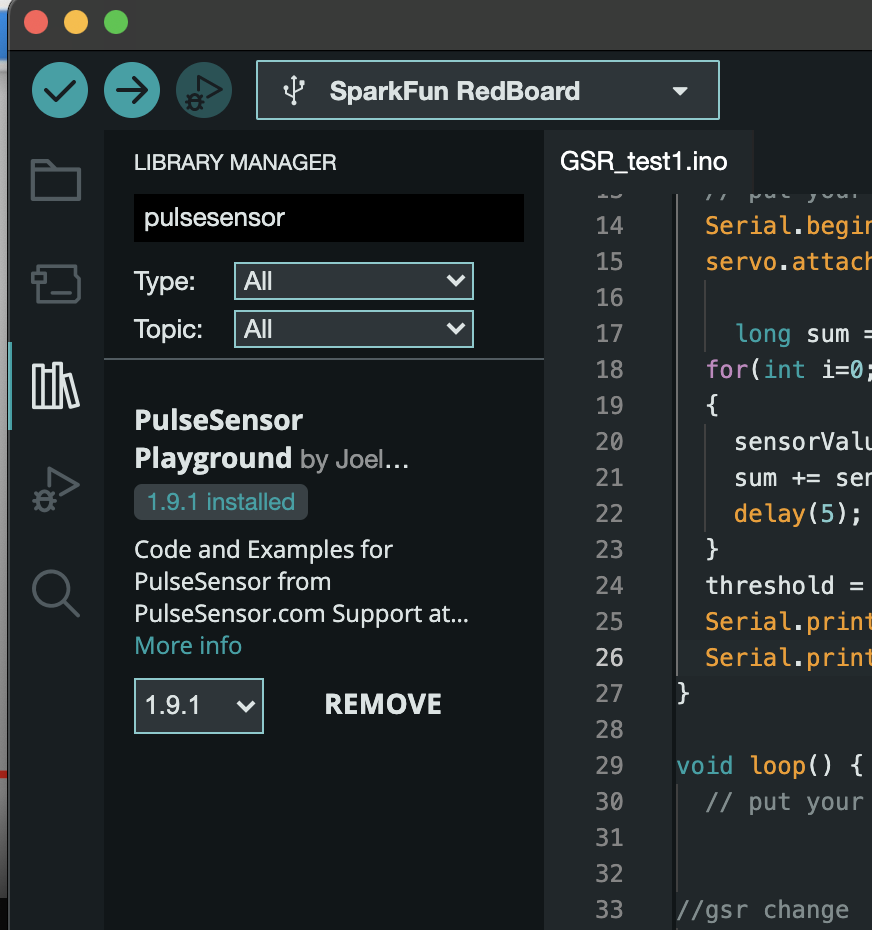Screen dimensions: 872x930
Task: Open the Debug panel in sidebar
Action: 55,489
